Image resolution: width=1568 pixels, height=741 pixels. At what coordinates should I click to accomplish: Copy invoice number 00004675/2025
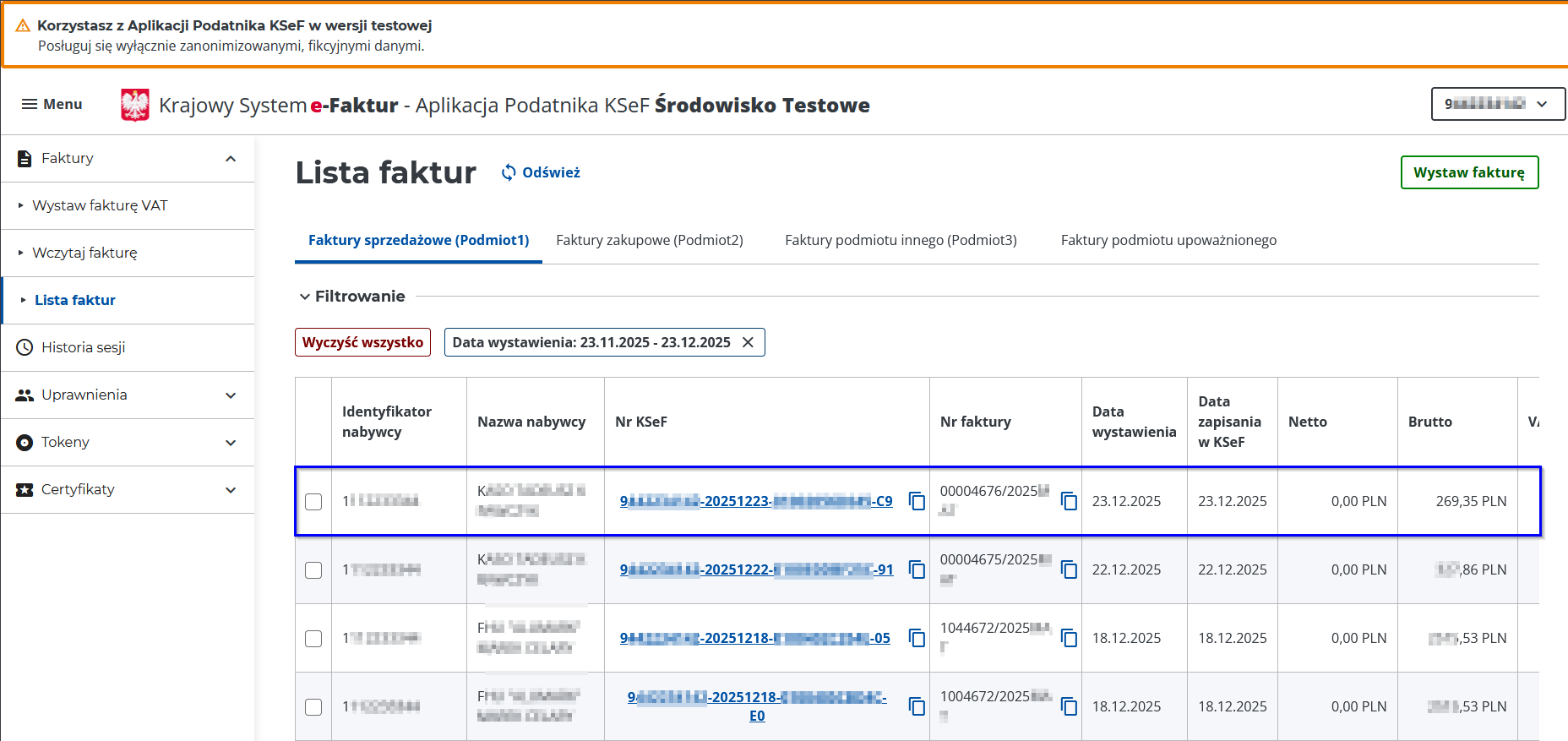(x=1069, y=569)
